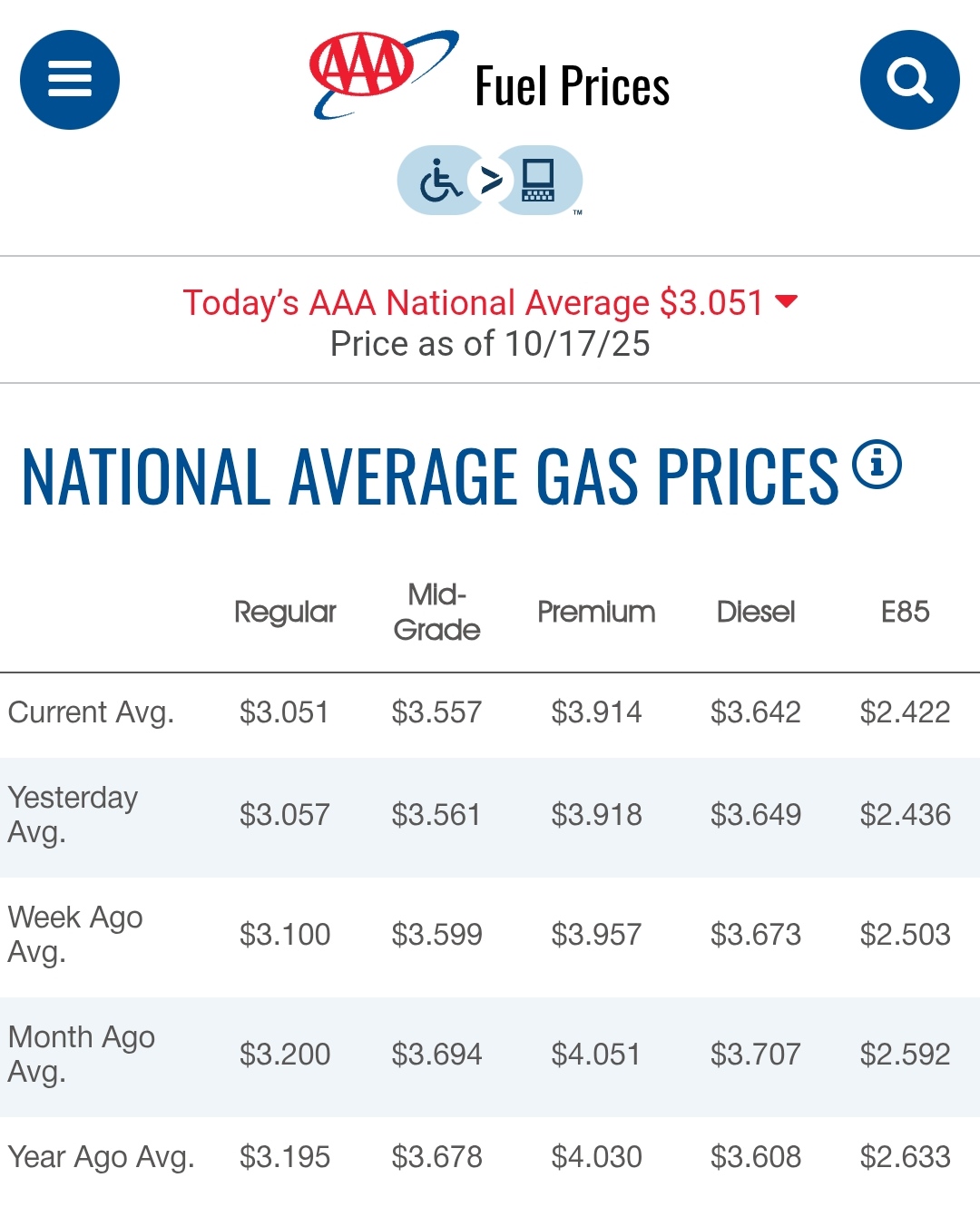The height and width of the screenshot is (1217, 980).
Task: Open the hamburger navigation menu
Action: point(70,80)
